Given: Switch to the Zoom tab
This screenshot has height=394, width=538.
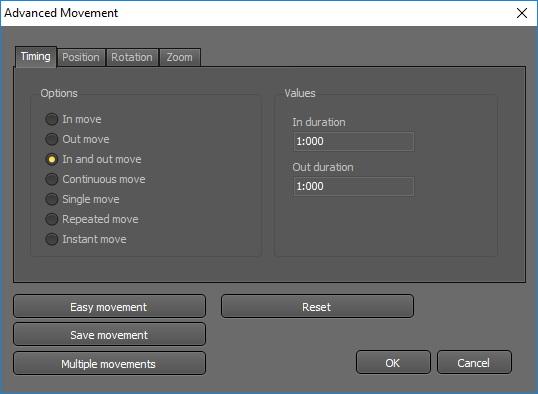Looking at the screenshot, I should click(180, 57).
